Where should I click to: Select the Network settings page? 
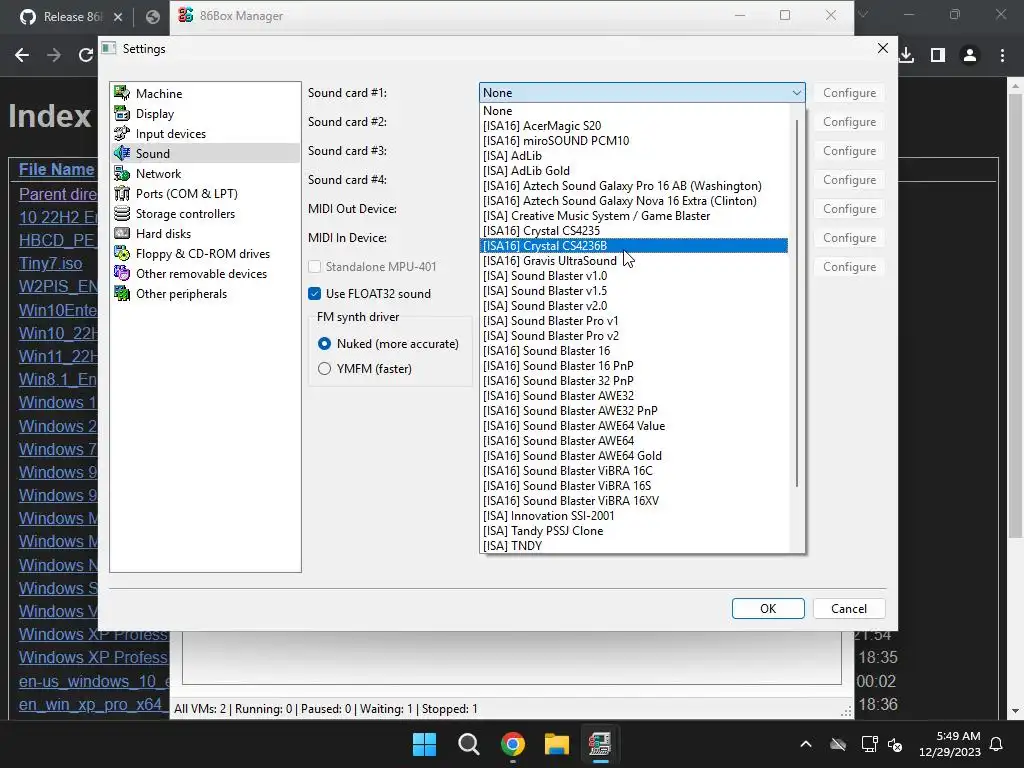pos(158,174)
